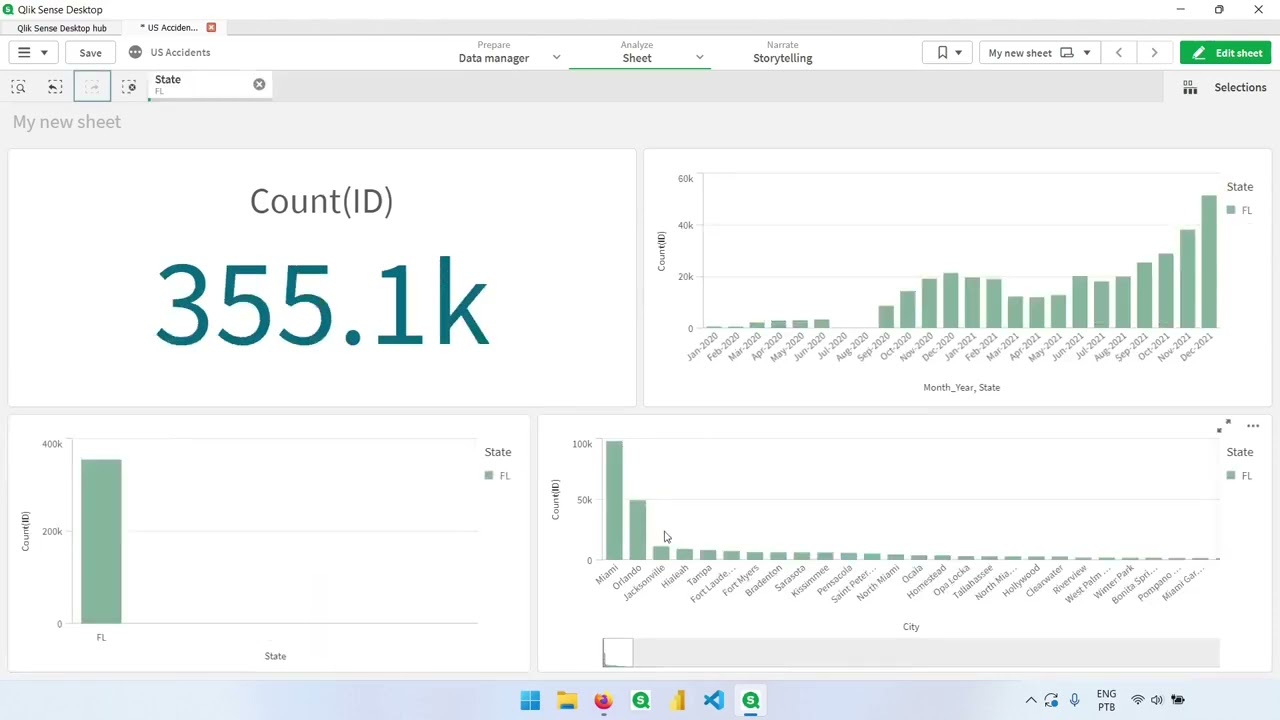Expand the City chart to fullscreen
This screenshot has width=1280, height=720.
pyautogui.click(x=1224, y=426)
